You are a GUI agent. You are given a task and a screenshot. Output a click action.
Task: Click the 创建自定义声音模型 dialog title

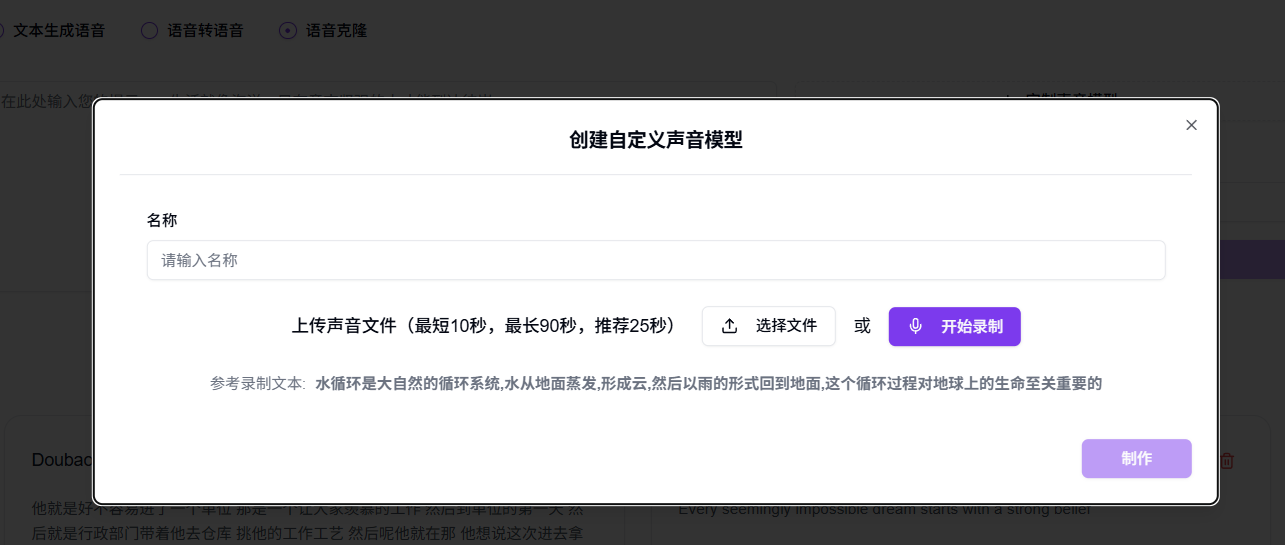coord(656,139)
